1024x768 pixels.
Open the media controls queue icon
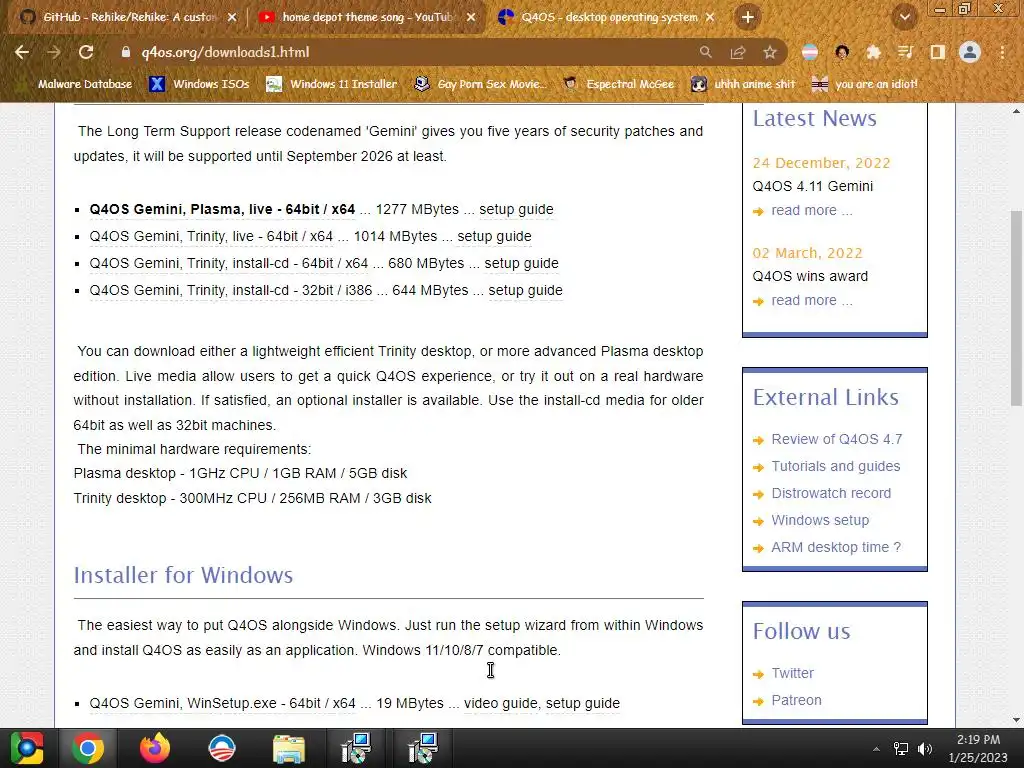coord(905,52)
